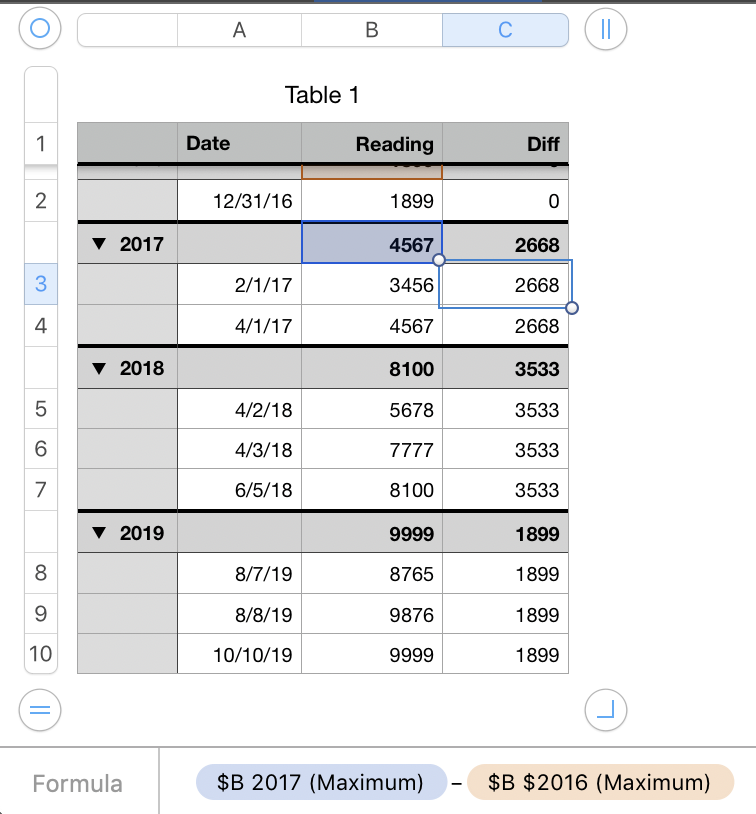Click the add-column handle at top right
This screenshot has width=756, height=814.
click(x=605, y=29)
